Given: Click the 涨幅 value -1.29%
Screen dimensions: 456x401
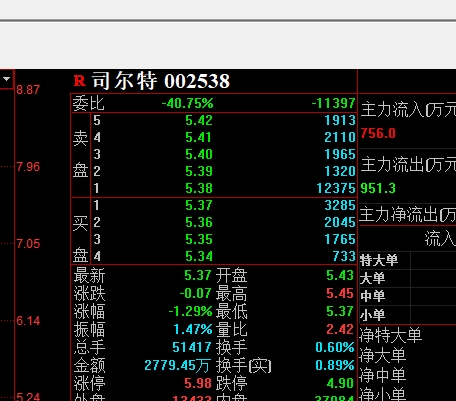Looking at the screenshot, I should pyautogui.click(x=191, y=311).
